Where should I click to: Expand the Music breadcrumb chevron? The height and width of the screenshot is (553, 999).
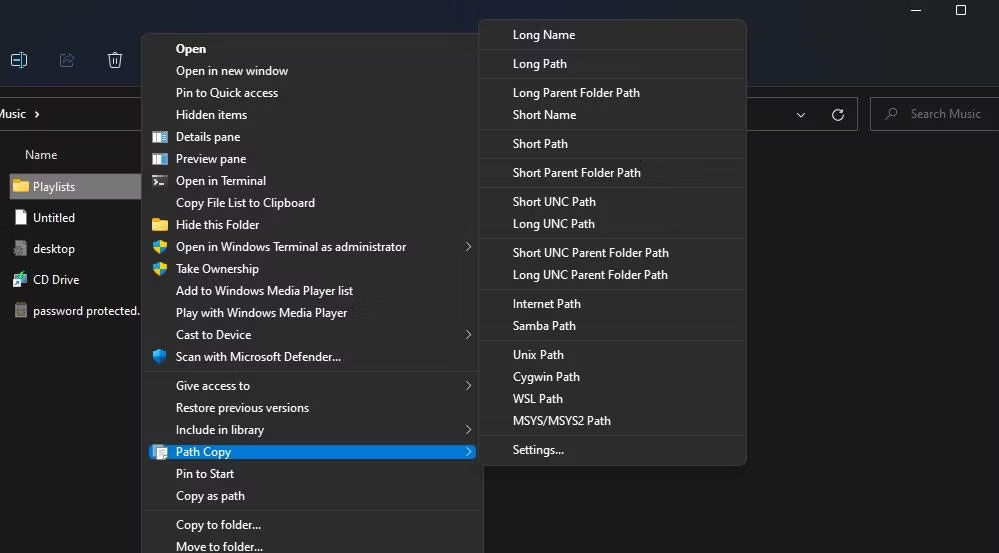pyautogui.click(x=37, y=114)
